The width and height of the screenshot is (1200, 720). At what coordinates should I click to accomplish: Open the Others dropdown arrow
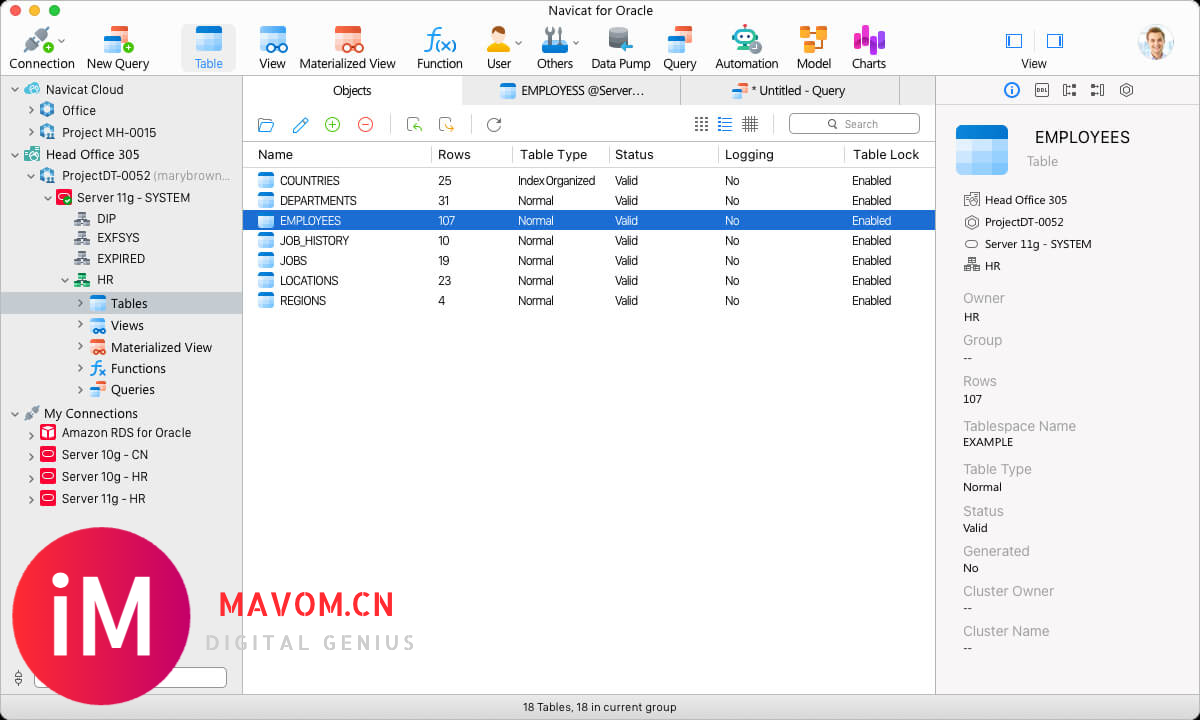pos(576,42)
